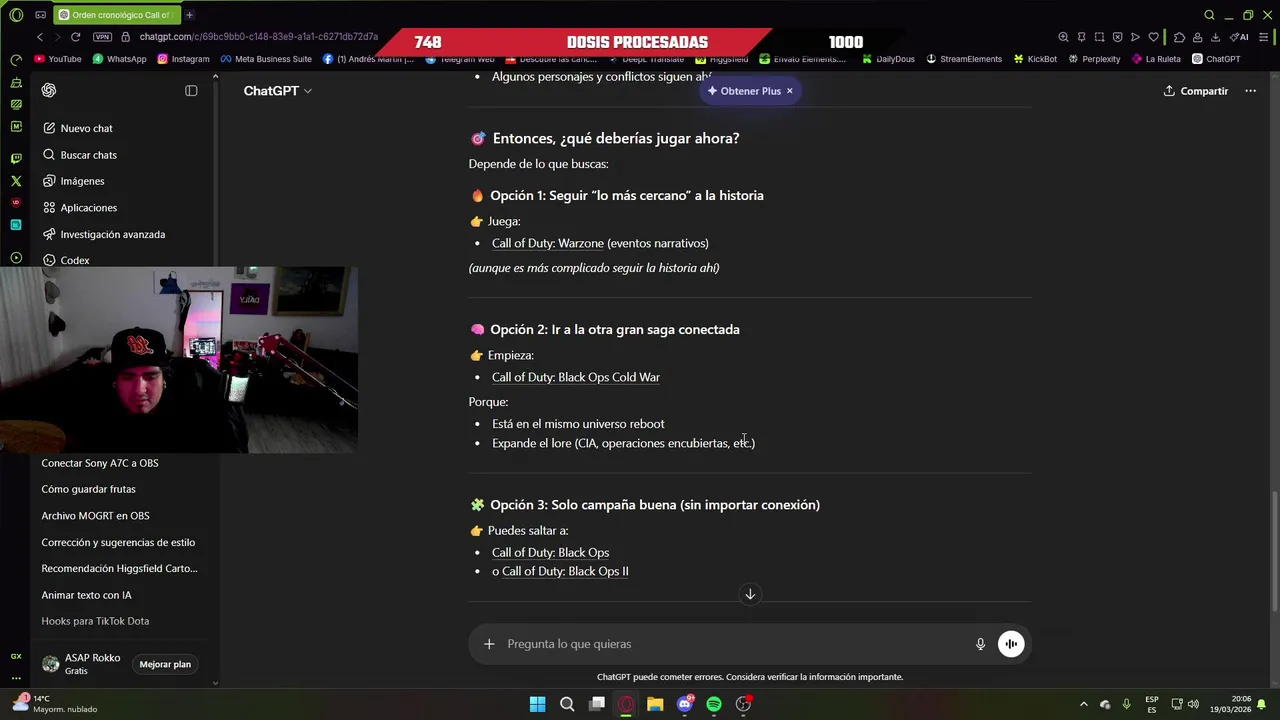Open the Meta Business Suite bookmark
This screenshot has width=1280, height=720.
coord(266,59)
